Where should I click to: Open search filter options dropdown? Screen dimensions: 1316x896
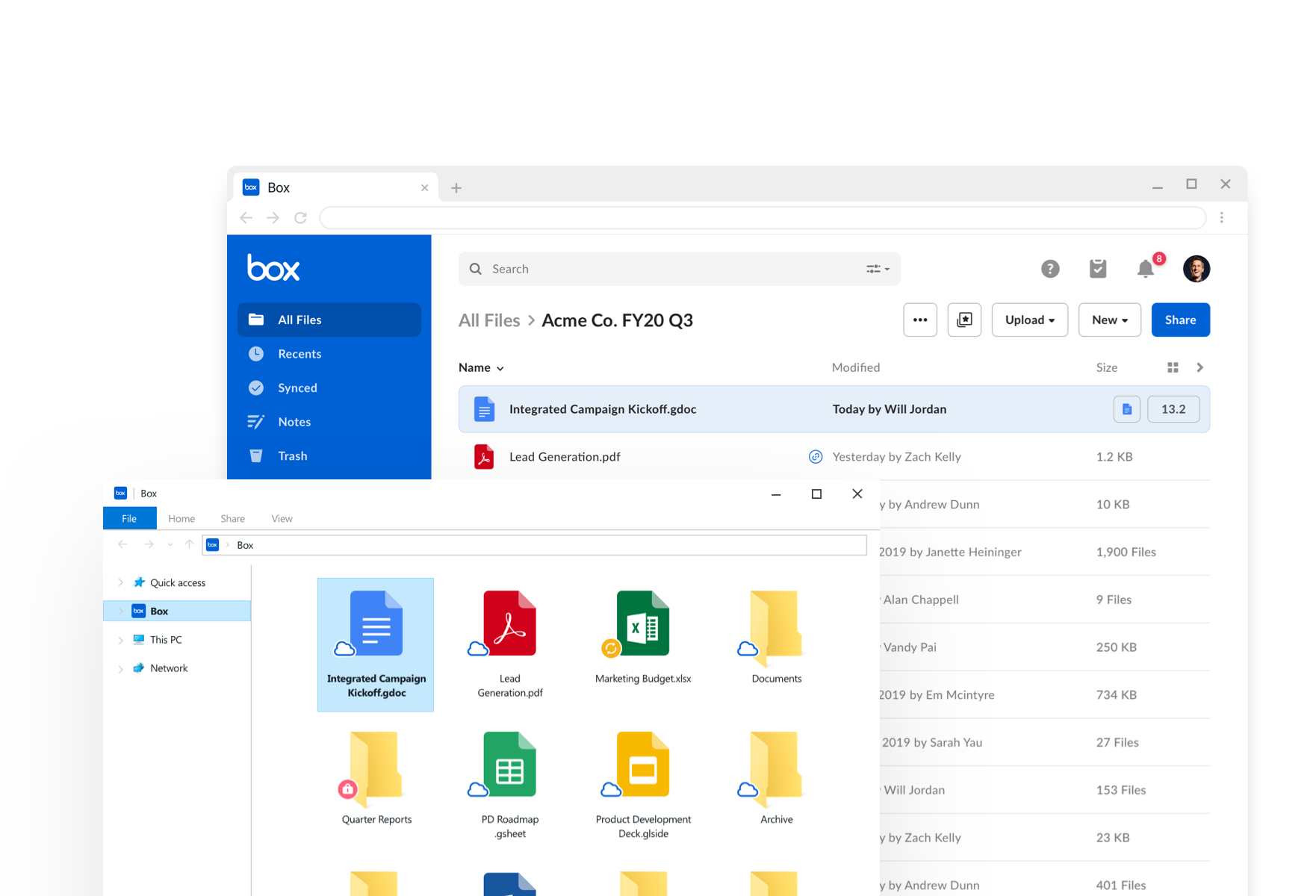[x=878, y=269]
